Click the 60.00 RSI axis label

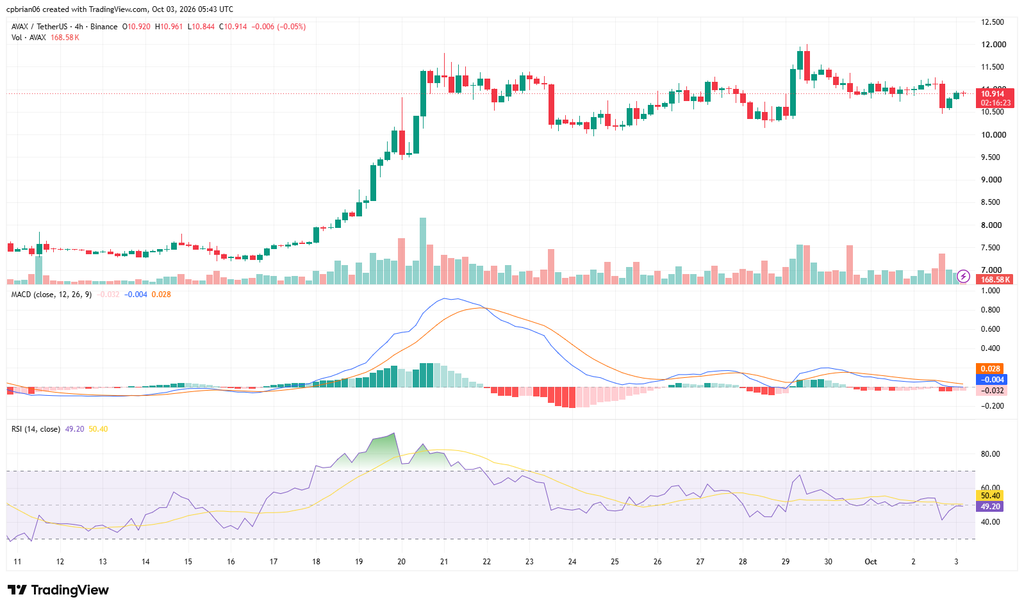991,488
